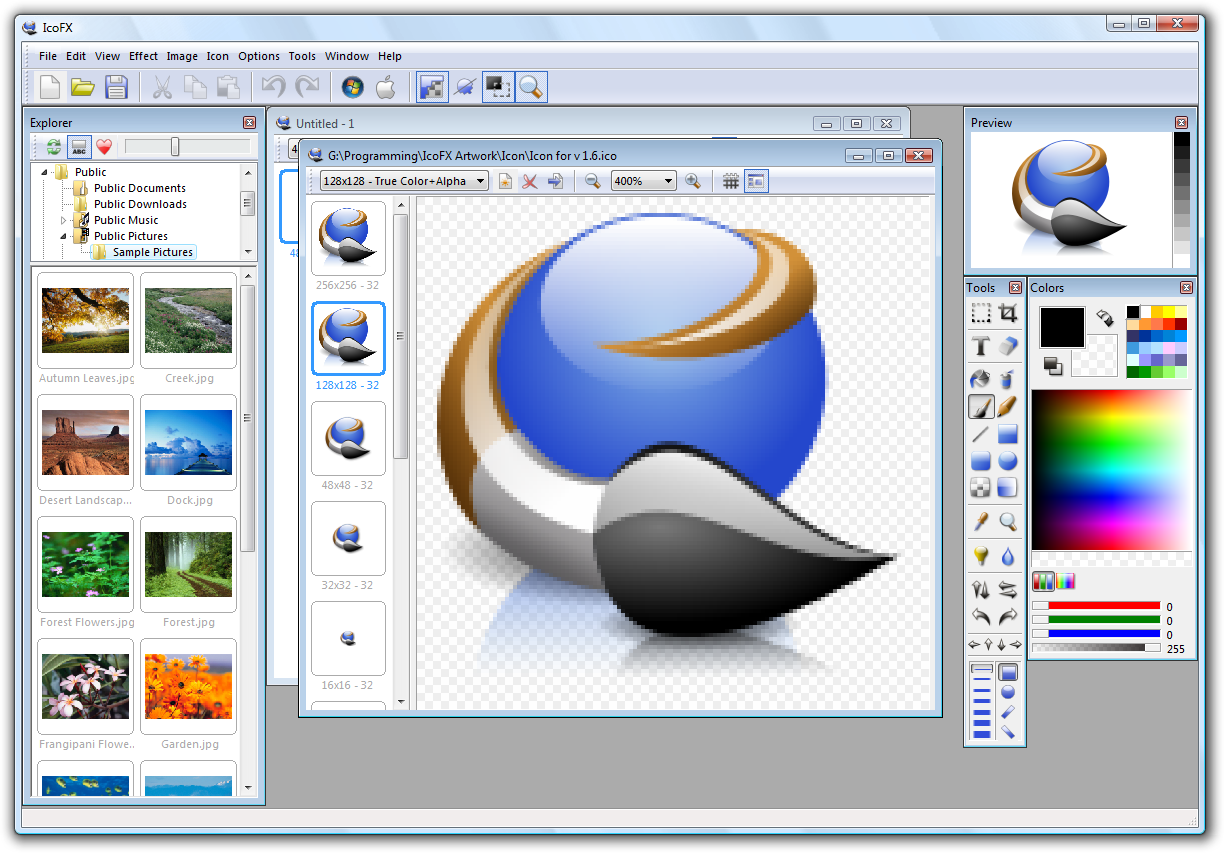Select the Ellipse drawing tool
This screenshot has width=1224, height=853.
pyautogui.click(x=1008, y=460)
